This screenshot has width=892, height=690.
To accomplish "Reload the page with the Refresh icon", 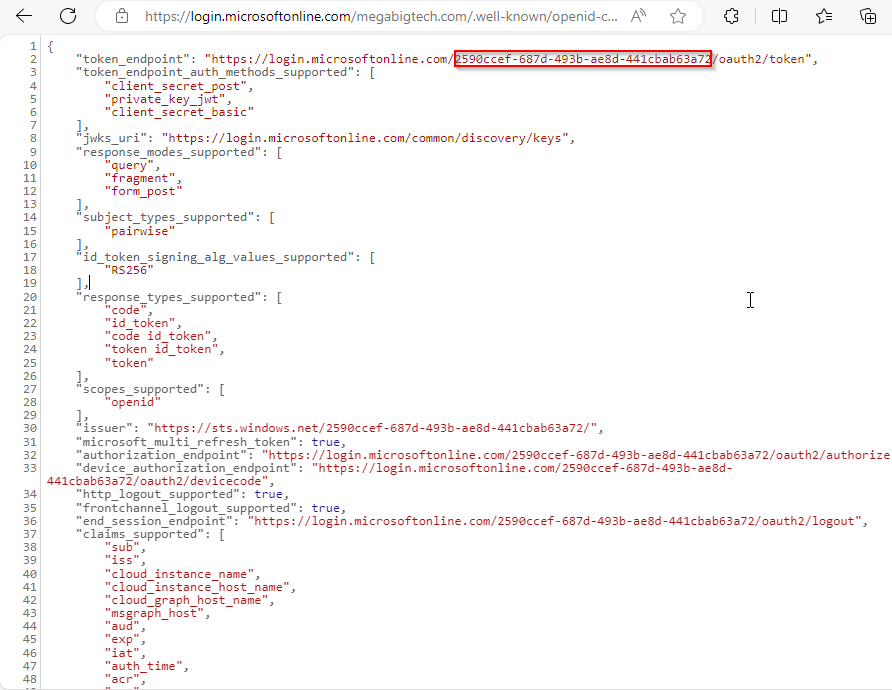I will coord(68,16).
